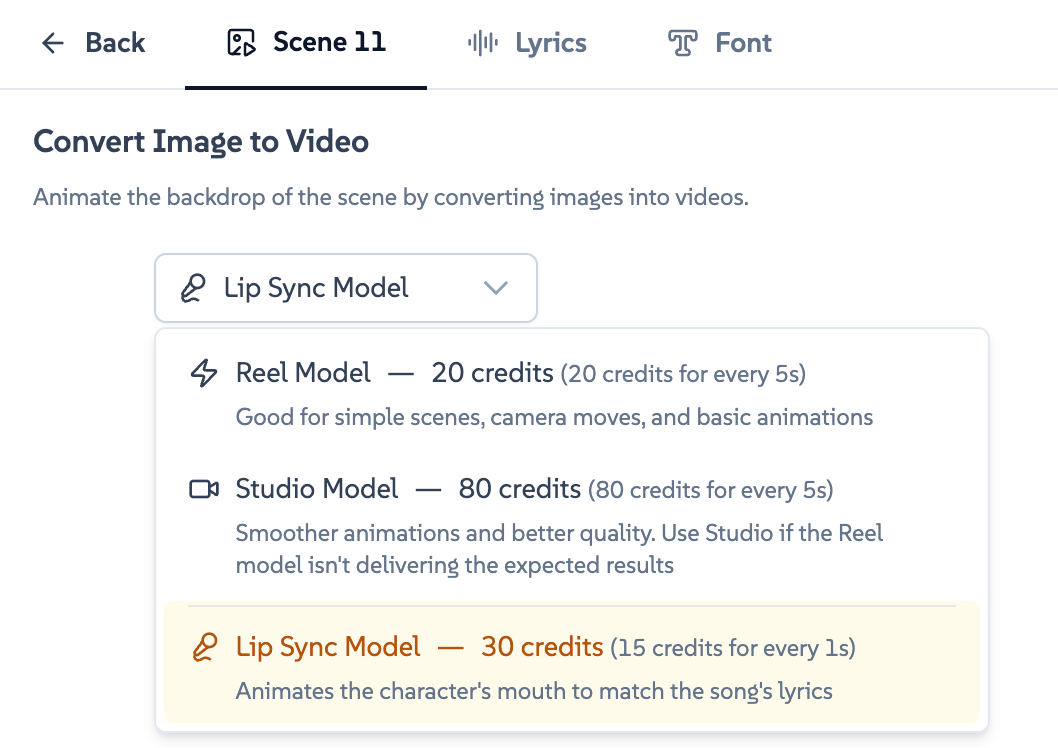Click the lightning bolt icon next to Reel Model
The width and height of the screenshot is (1058, 748).
[203, 371]
